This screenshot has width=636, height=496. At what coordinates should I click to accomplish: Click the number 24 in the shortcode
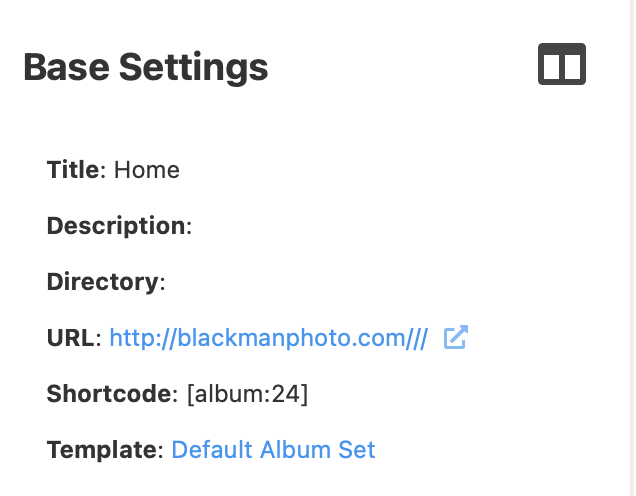(286, 394)
